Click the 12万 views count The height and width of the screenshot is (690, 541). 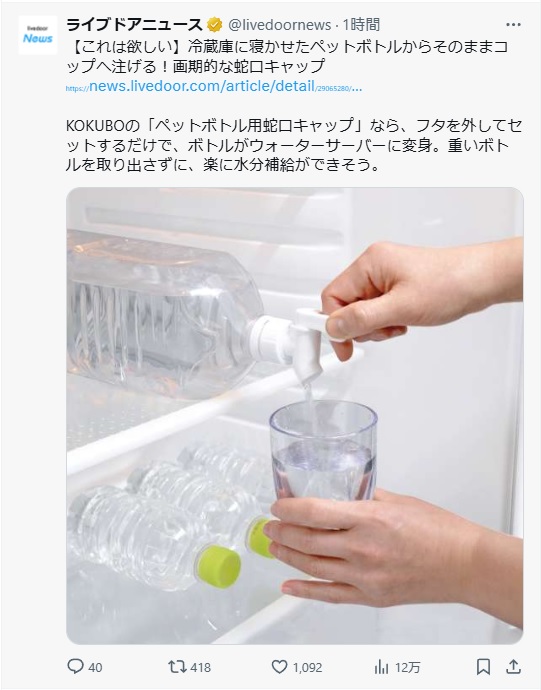407,668
